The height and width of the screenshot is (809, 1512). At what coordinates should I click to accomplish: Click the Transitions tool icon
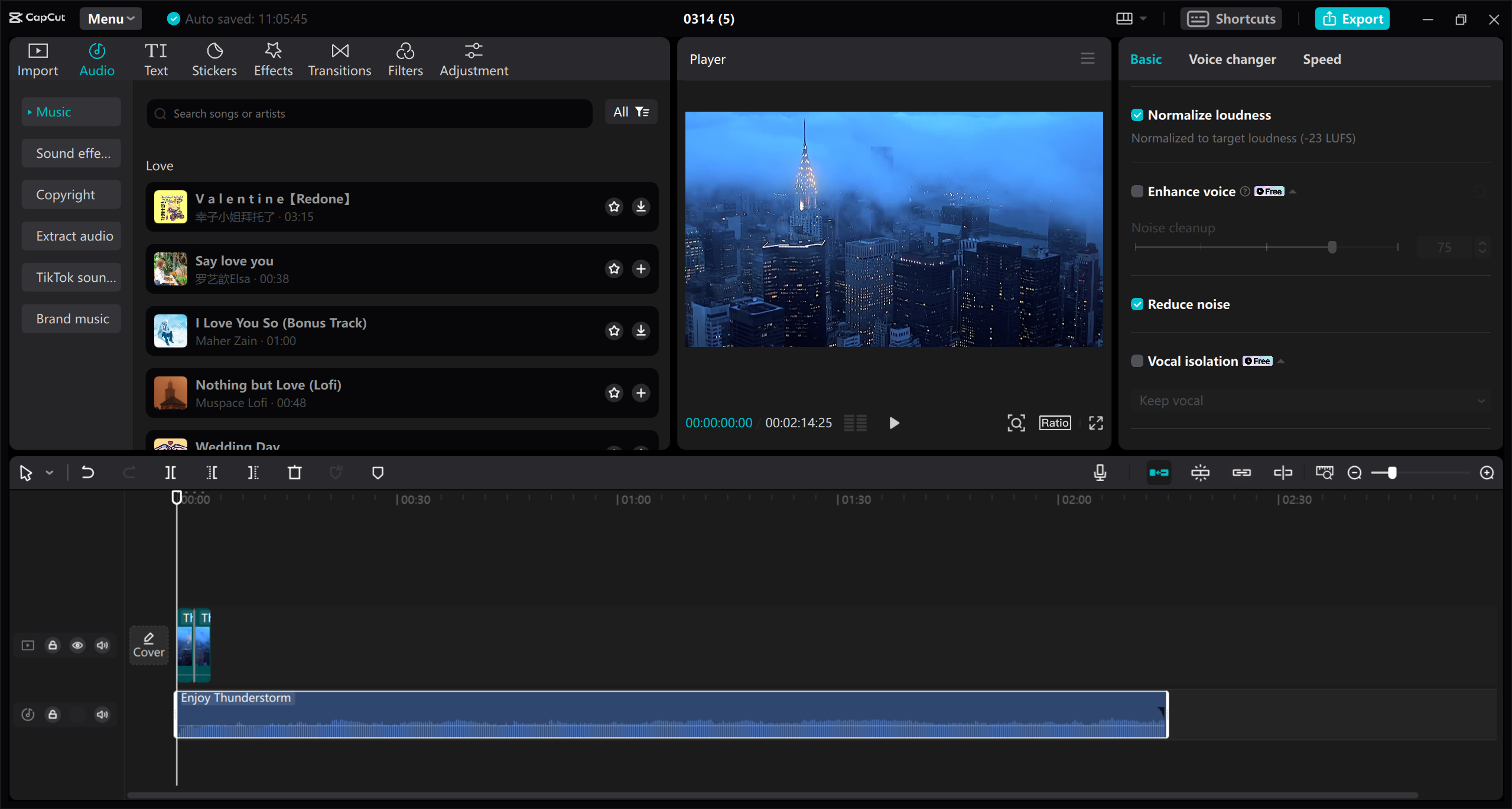pos(339,58)
